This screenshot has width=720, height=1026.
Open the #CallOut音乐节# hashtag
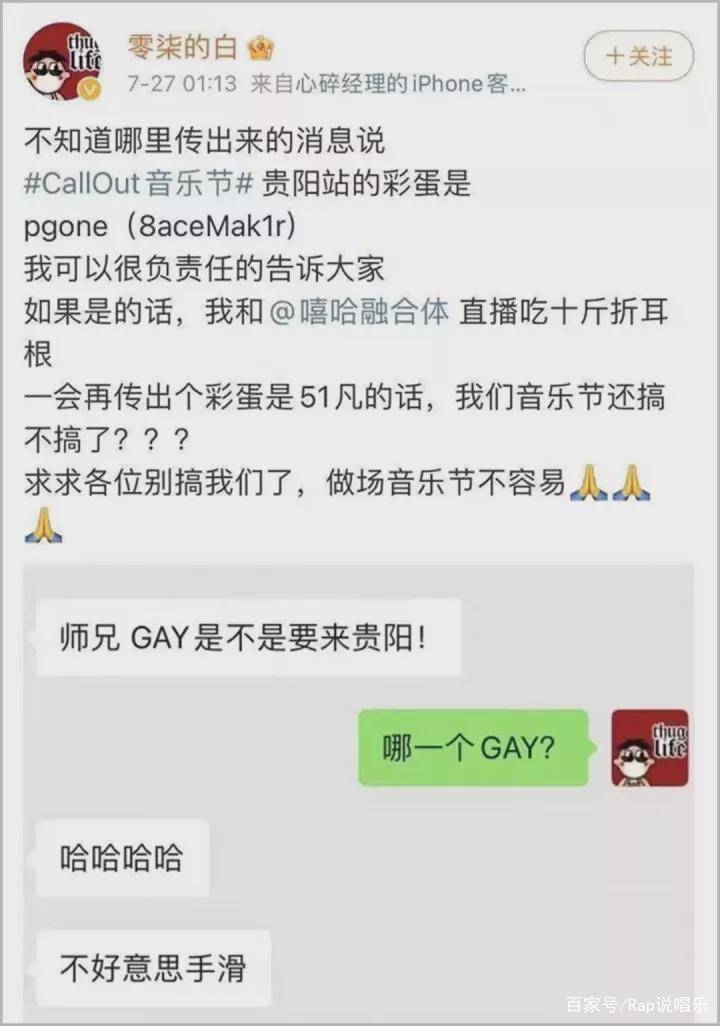pos(138,183)
